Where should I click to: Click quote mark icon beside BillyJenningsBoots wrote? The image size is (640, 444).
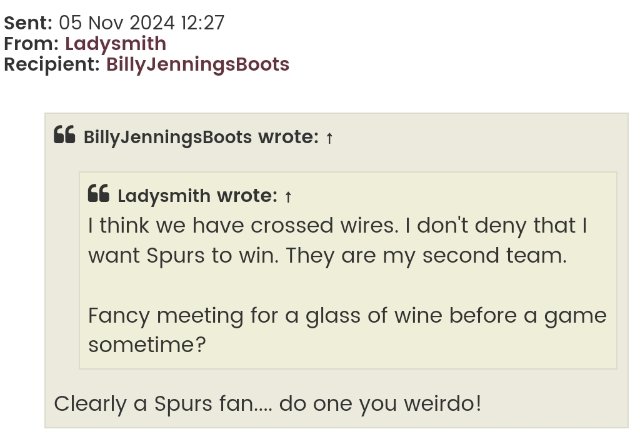click(x=65, y=135)
